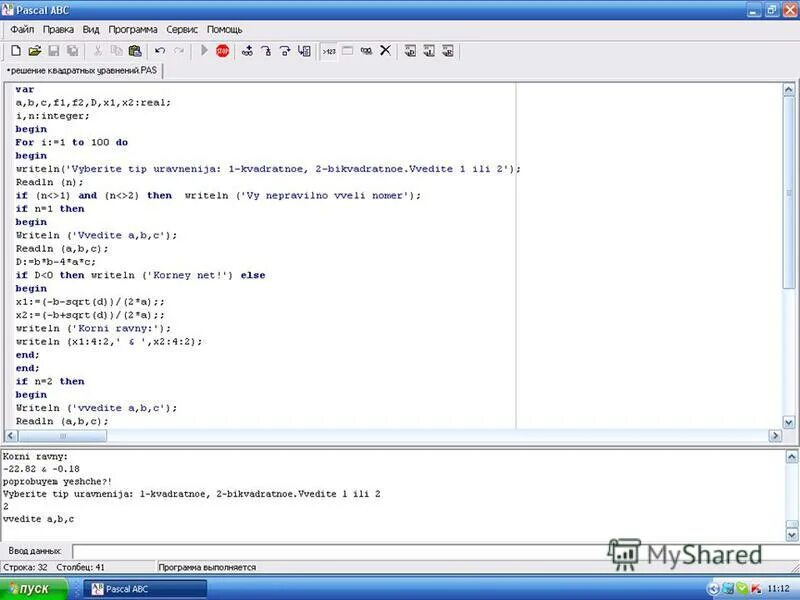Click the first window layout icon
Image resolution: width=800 pixels, height=600 pixels.
410,51
